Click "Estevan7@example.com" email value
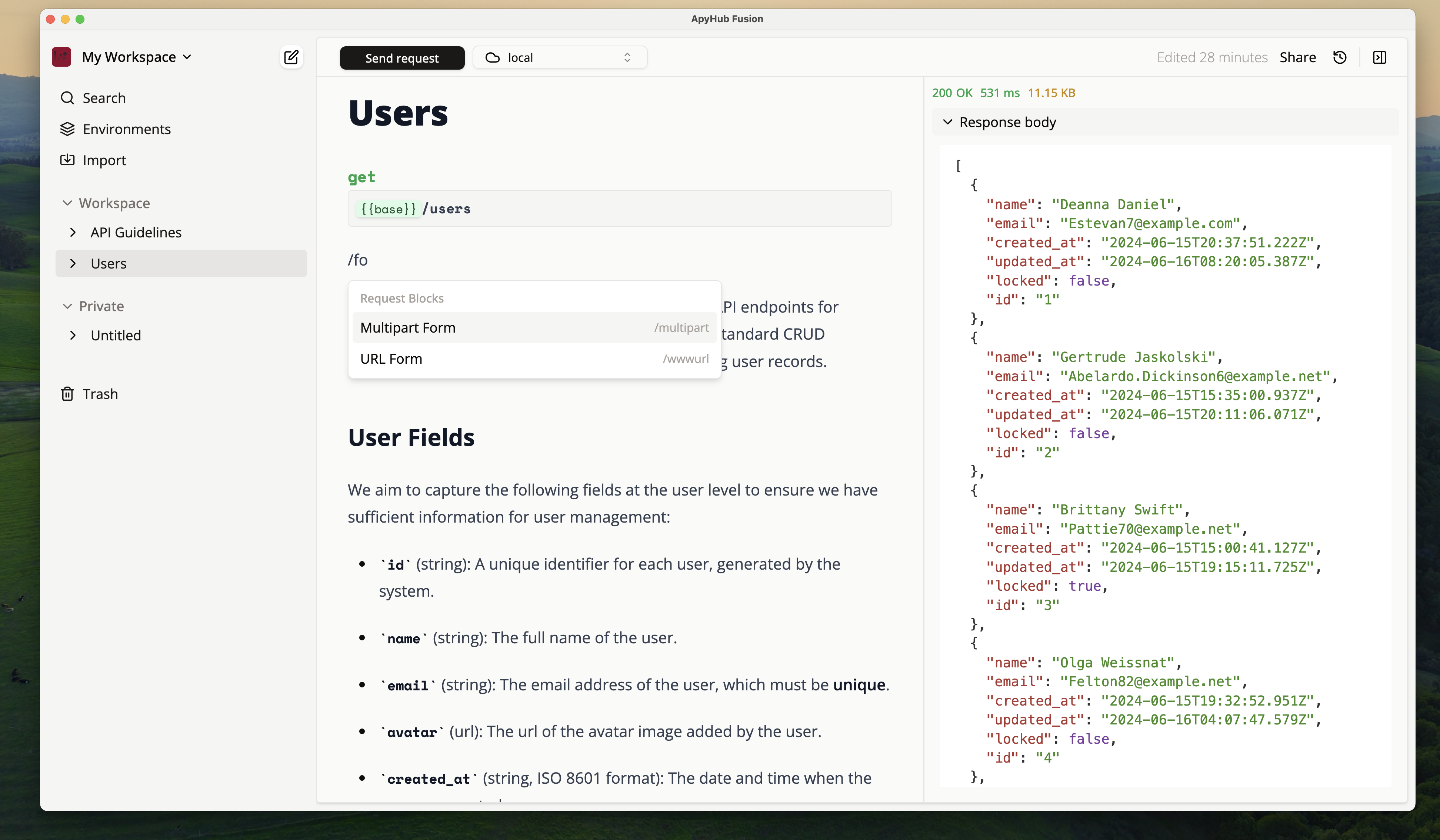 1150,223
